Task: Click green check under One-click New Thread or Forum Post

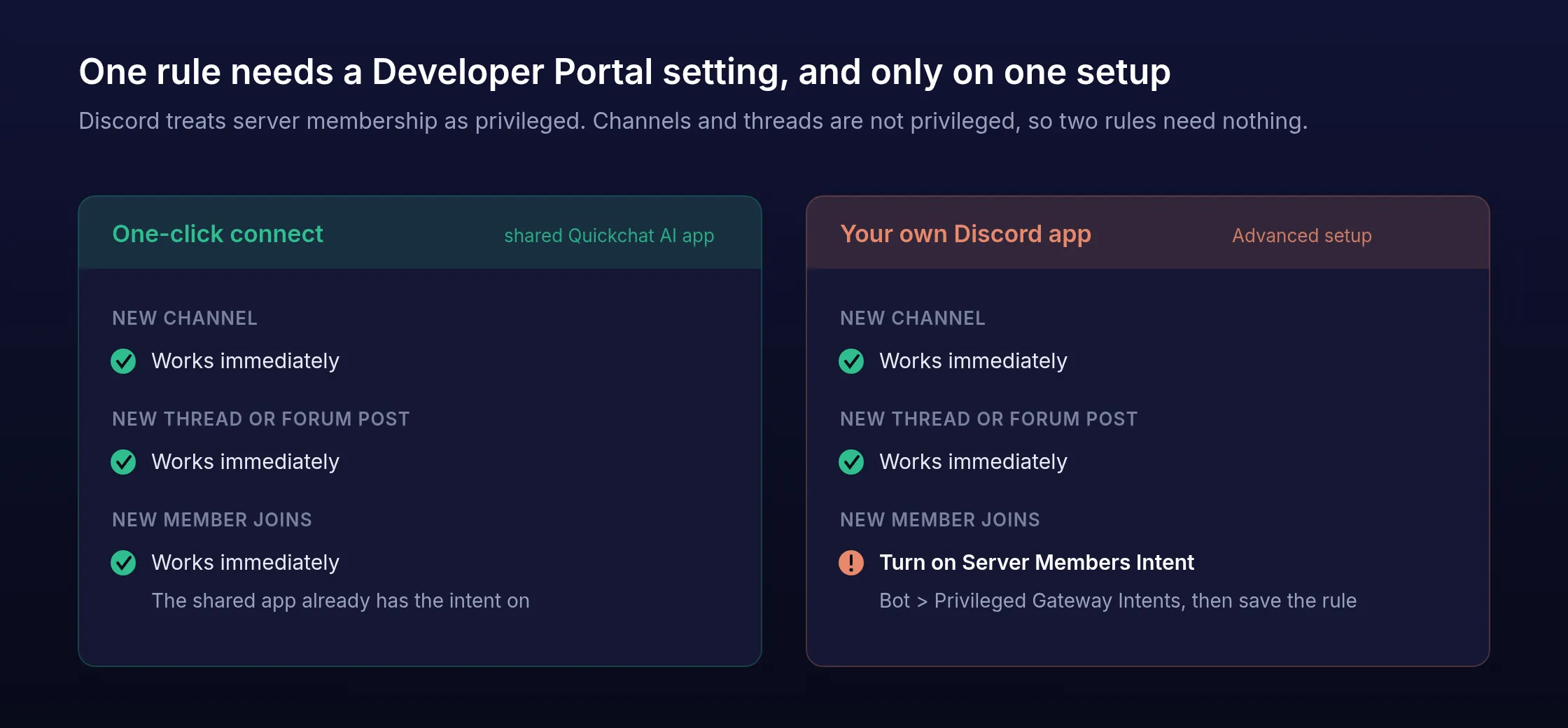Action: (123, 462)
